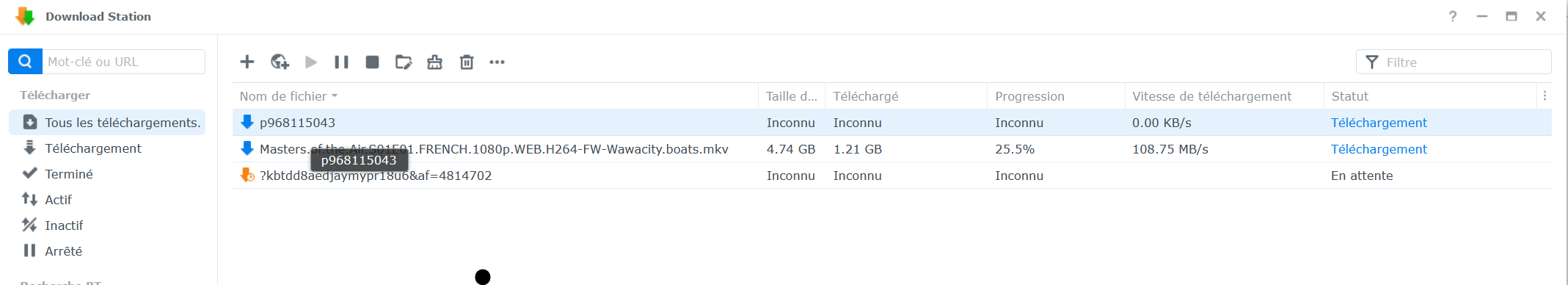Clear completed tasks with the broom icon
This screenshot has height=285, width=1568.
click(435, 62)
